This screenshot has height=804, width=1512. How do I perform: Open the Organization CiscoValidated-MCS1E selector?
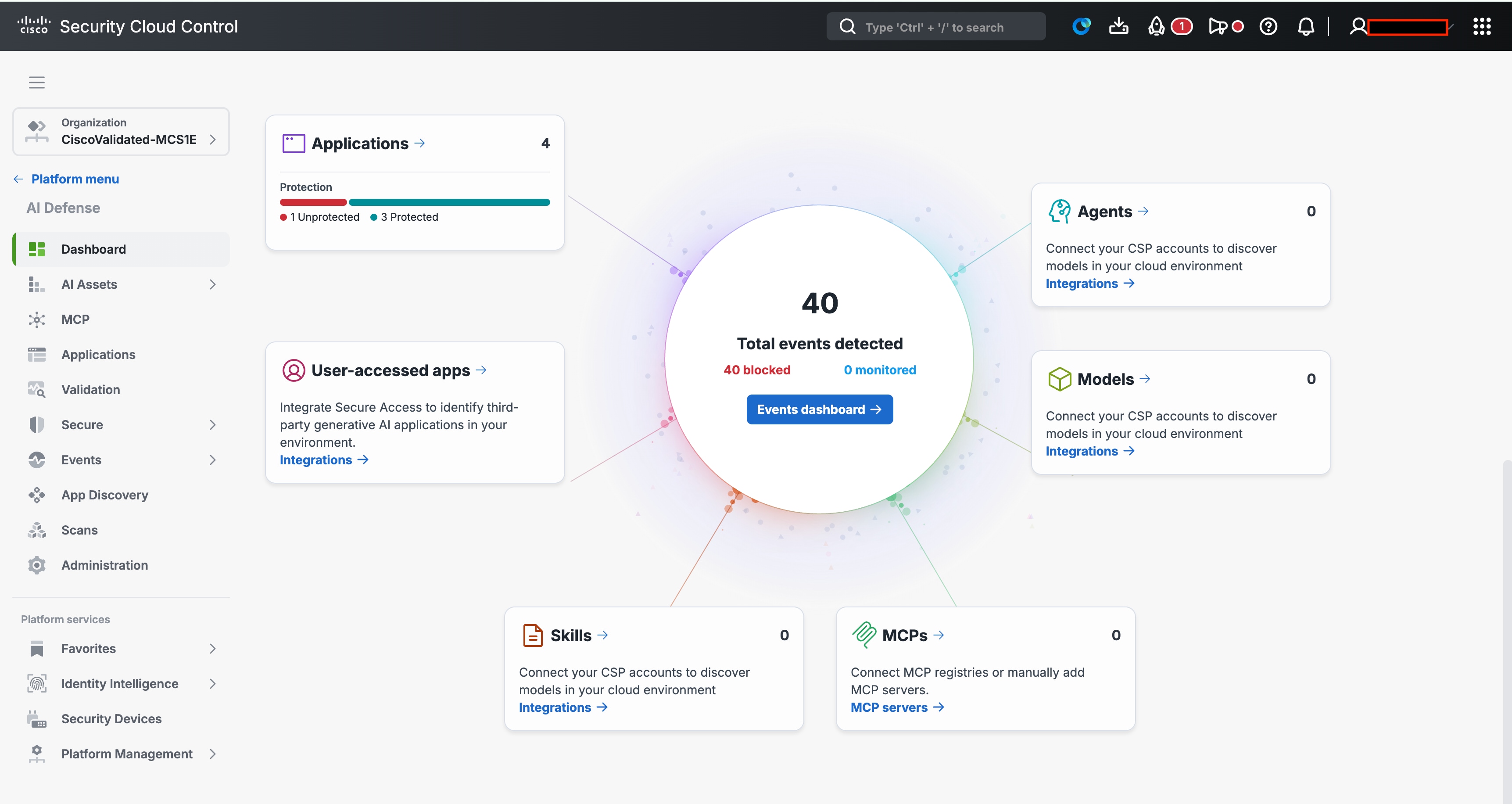pos(121,132)
